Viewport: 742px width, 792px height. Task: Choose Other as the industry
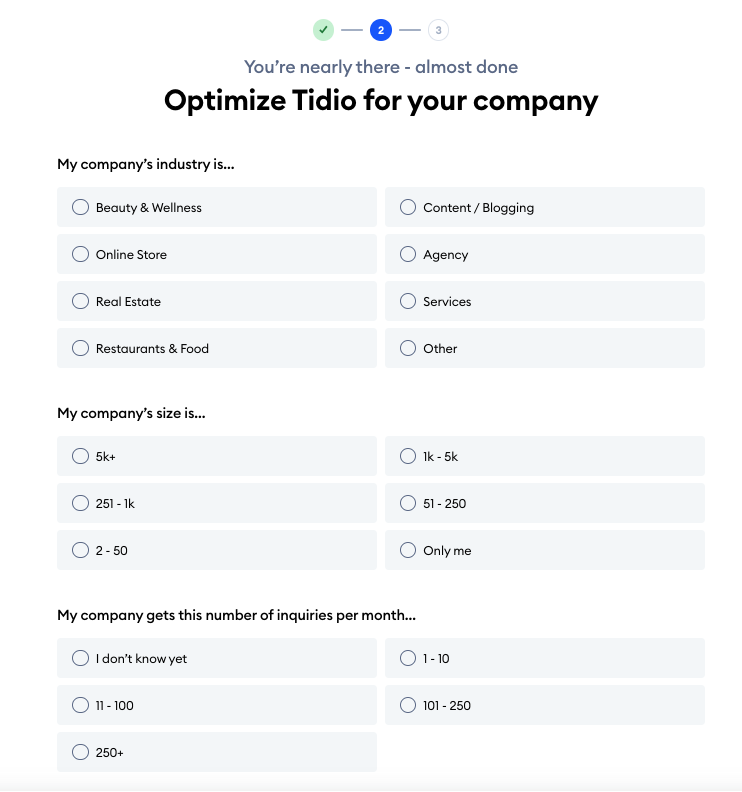tap(408, 349)
